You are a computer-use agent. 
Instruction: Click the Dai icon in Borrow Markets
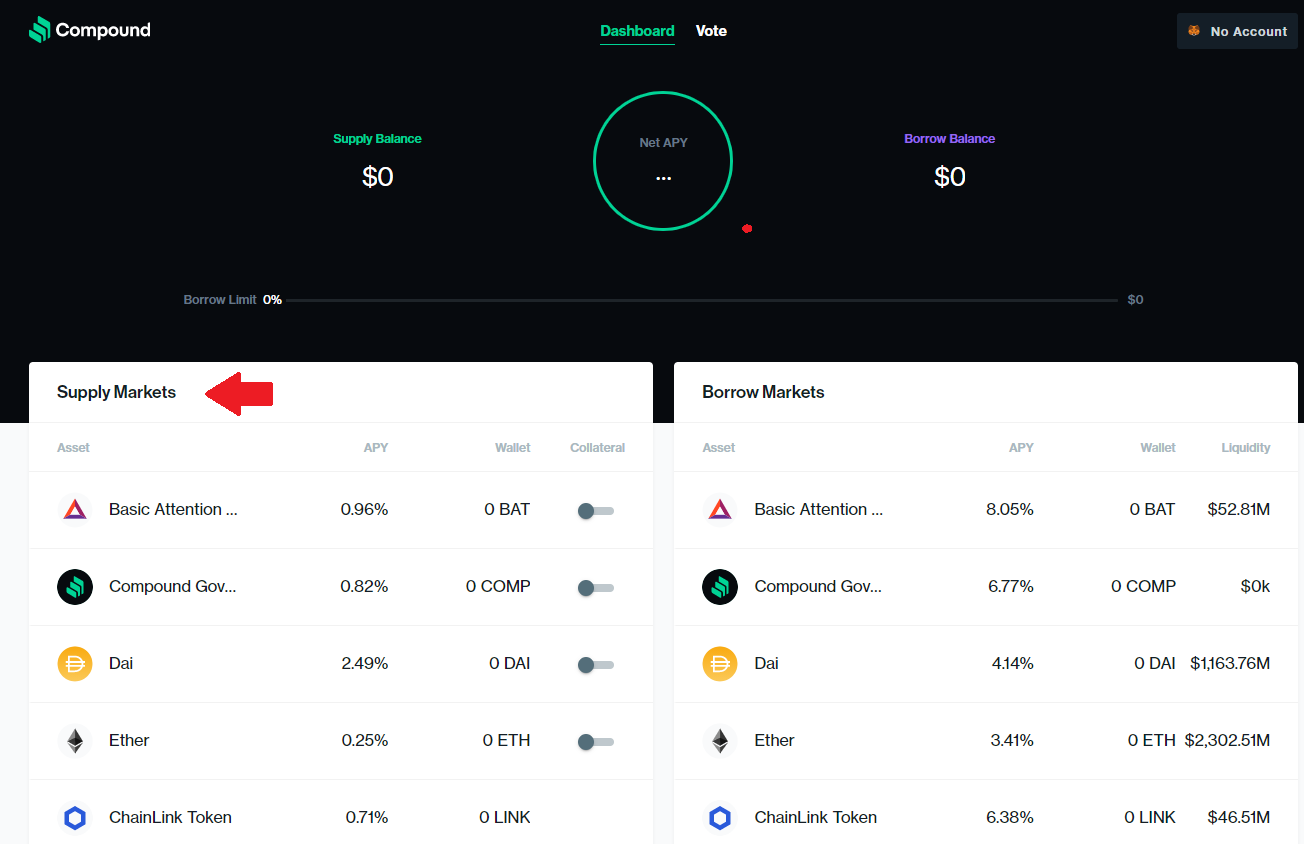coord(720,664)
